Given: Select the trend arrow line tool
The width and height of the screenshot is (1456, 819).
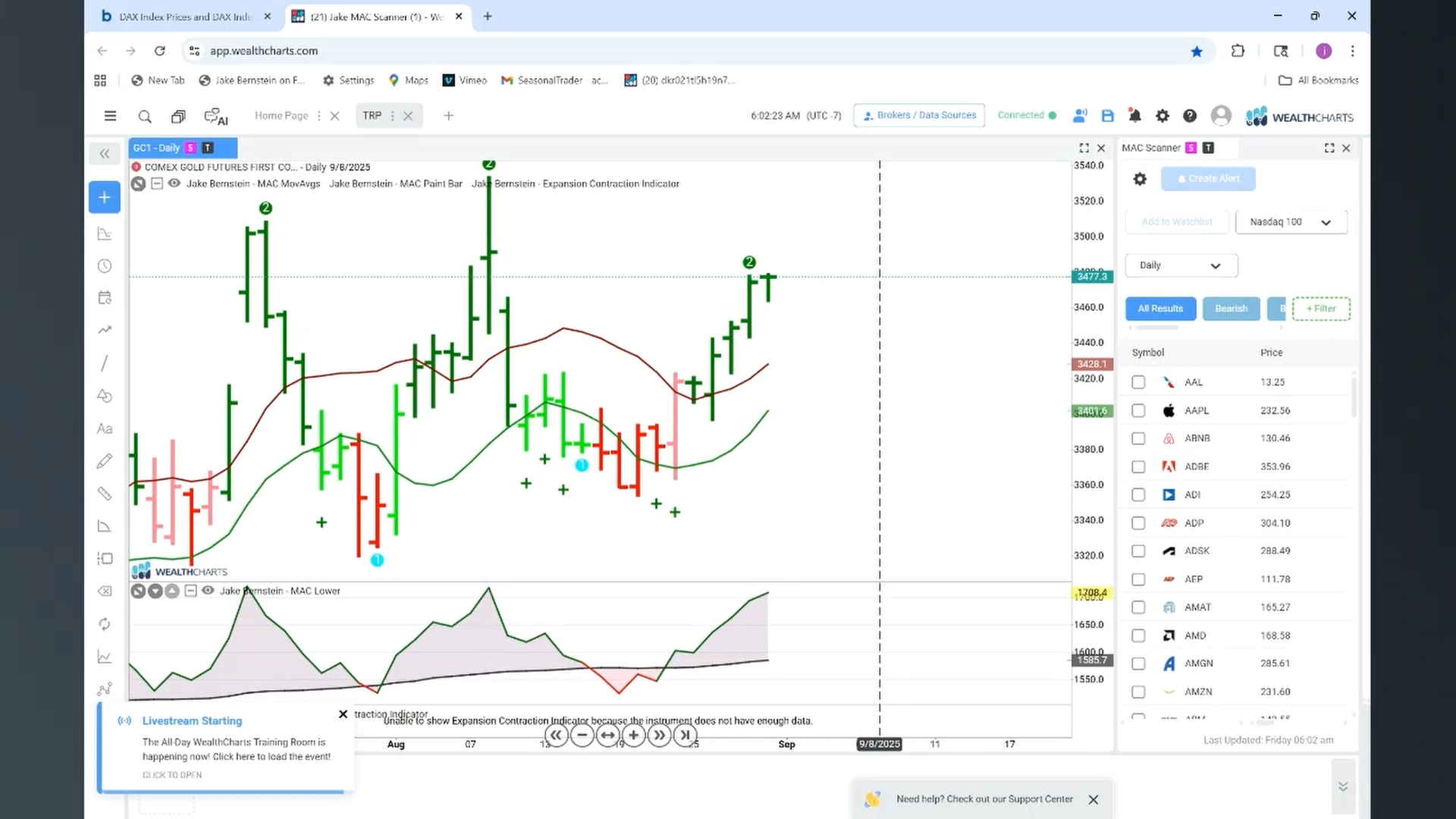Looking at the screenshot, I should (105, 330).
